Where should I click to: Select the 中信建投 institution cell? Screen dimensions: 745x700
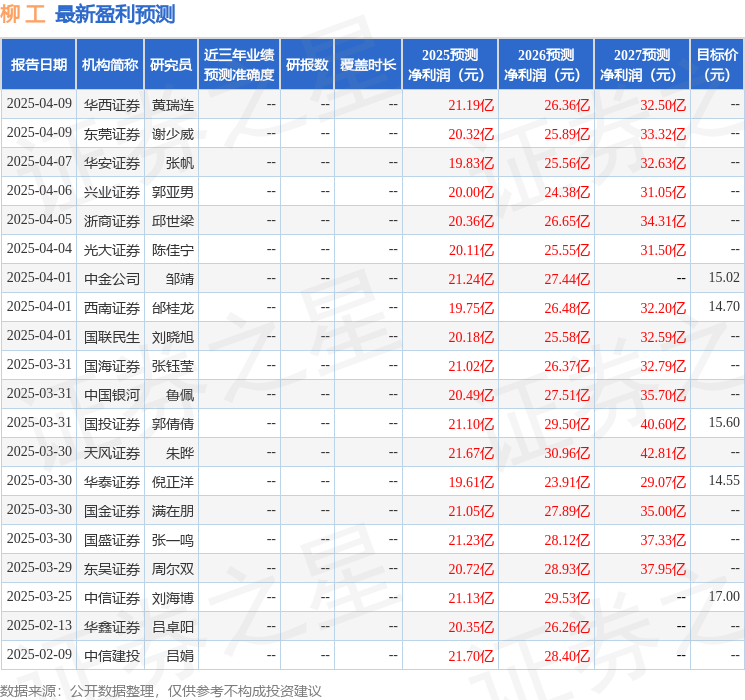coord(112,656)
